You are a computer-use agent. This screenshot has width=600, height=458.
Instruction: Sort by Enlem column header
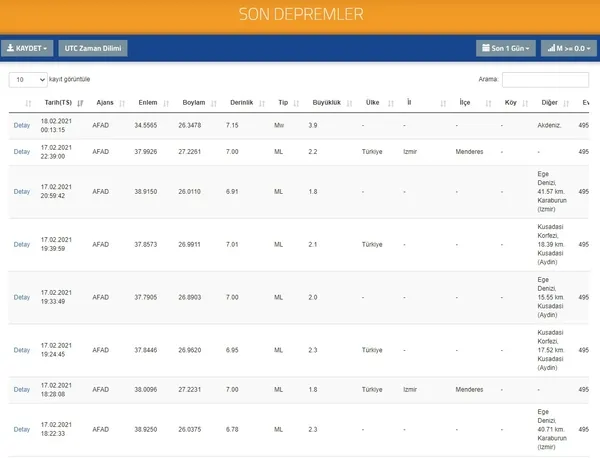(148, 102)
